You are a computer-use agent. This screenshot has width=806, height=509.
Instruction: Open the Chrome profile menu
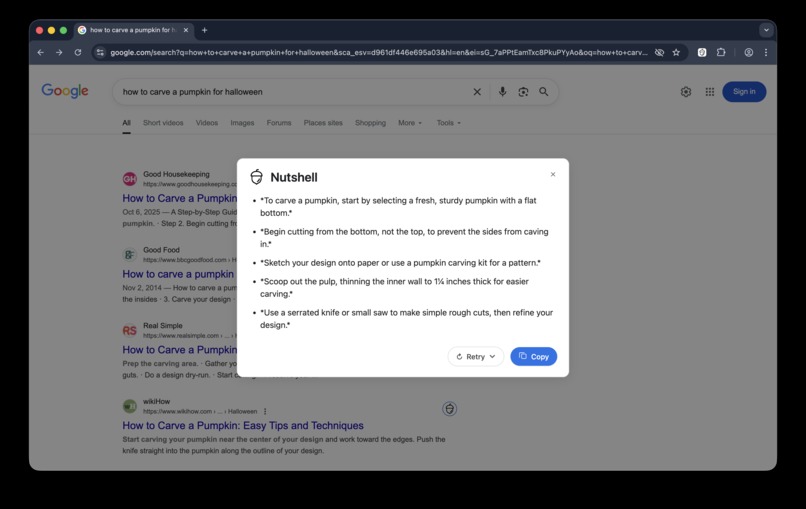[748, 52]
